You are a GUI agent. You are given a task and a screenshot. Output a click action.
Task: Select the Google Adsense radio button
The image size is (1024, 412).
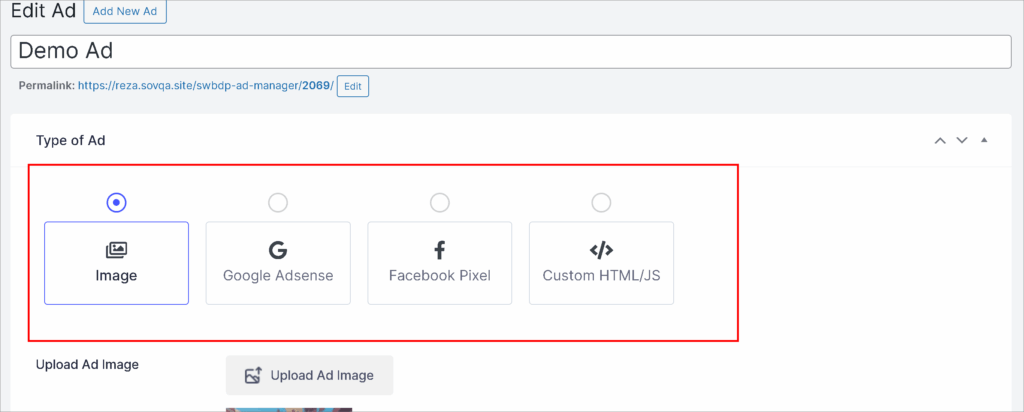(278, 203)
